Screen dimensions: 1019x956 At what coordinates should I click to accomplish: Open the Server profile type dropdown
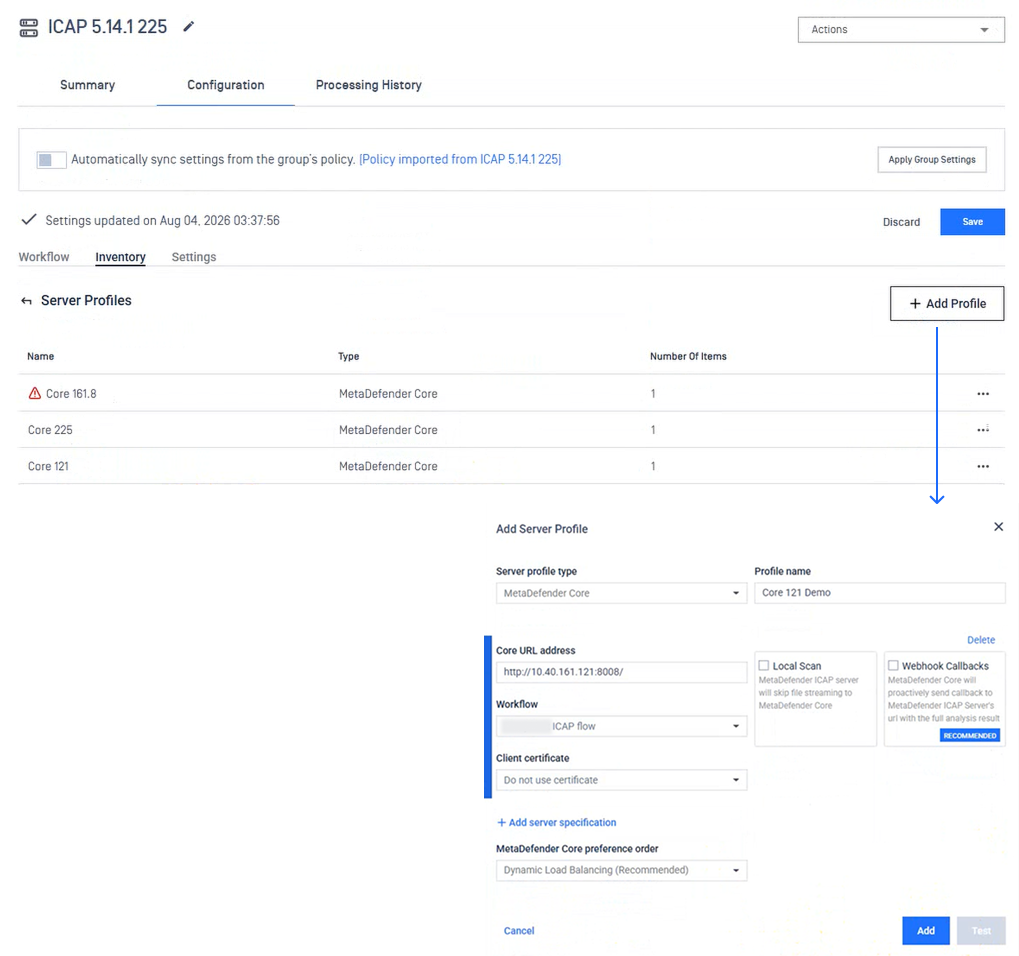(621, 593)
